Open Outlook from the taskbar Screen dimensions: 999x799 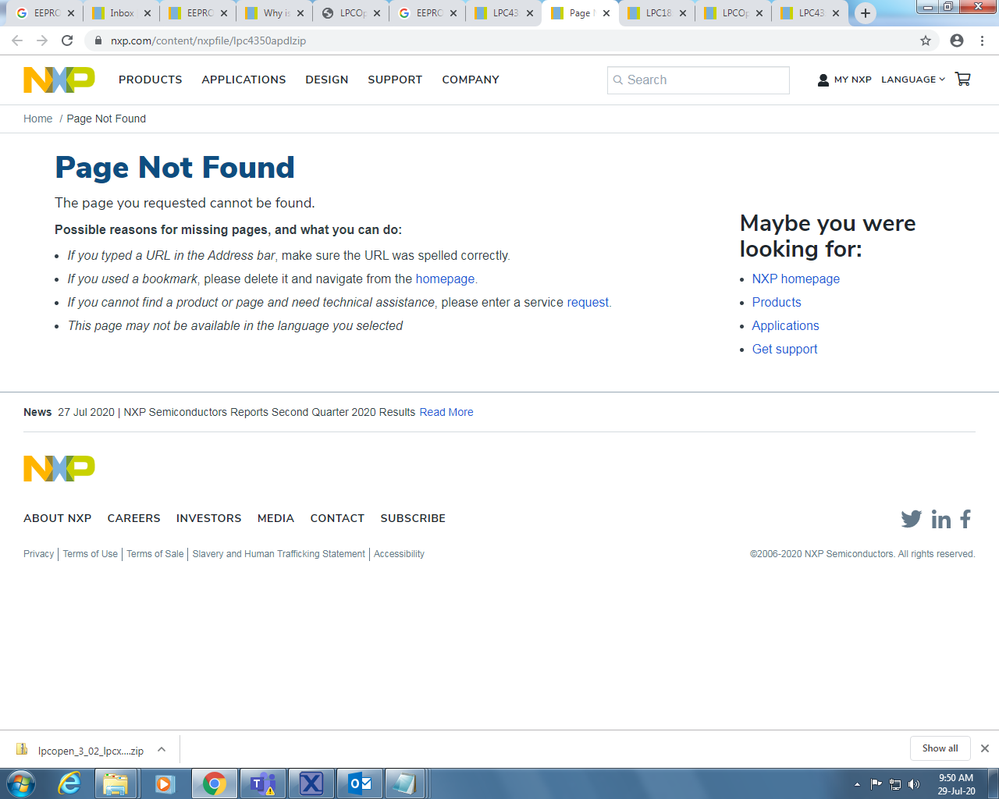360,784
